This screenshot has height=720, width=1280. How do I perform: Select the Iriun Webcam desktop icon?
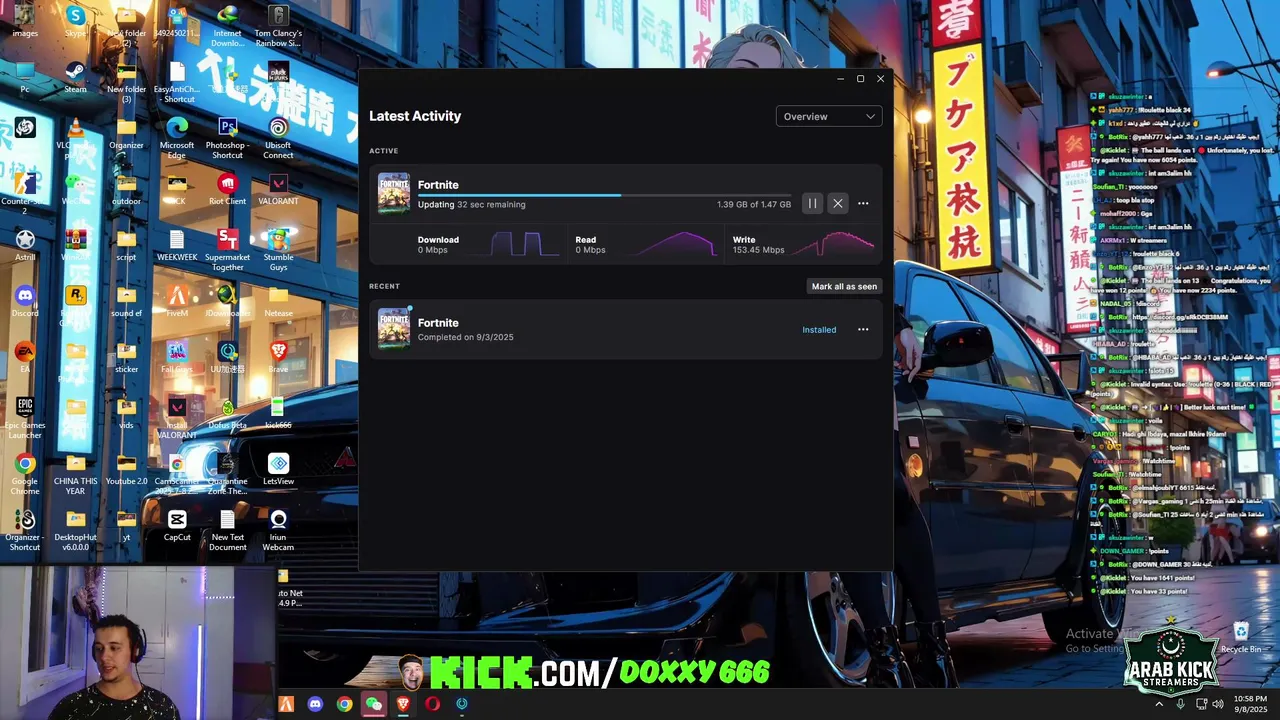278,529
